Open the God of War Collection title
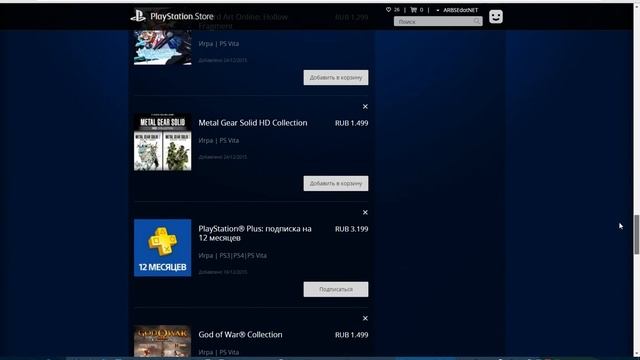 240,335
